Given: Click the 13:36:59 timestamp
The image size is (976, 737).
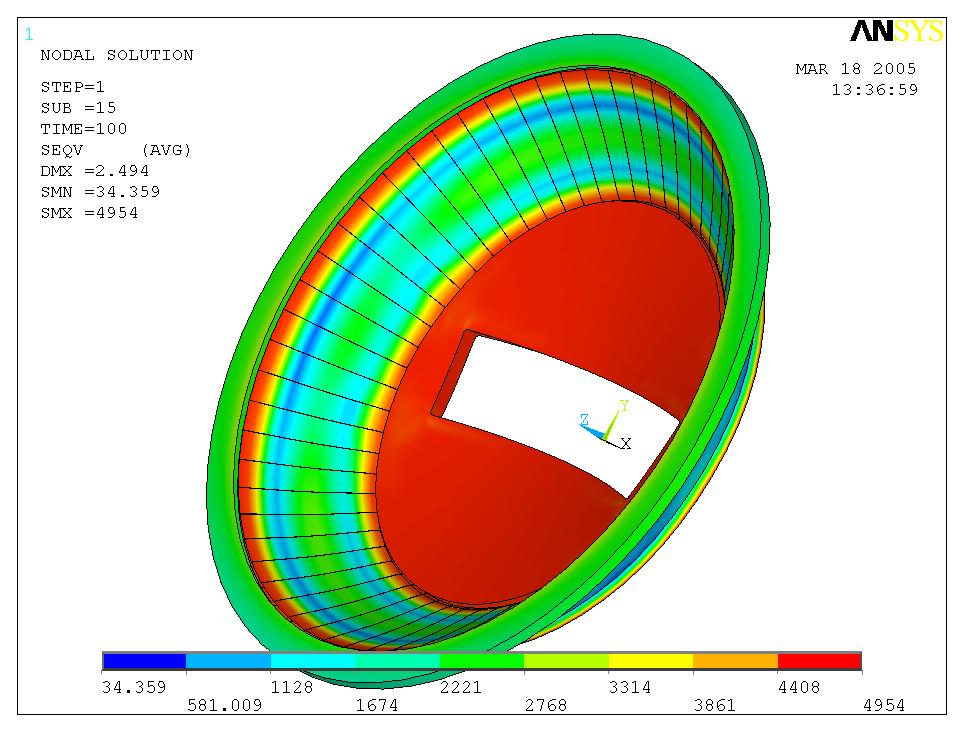Looking at the screenshot, I should coord(874,89).
